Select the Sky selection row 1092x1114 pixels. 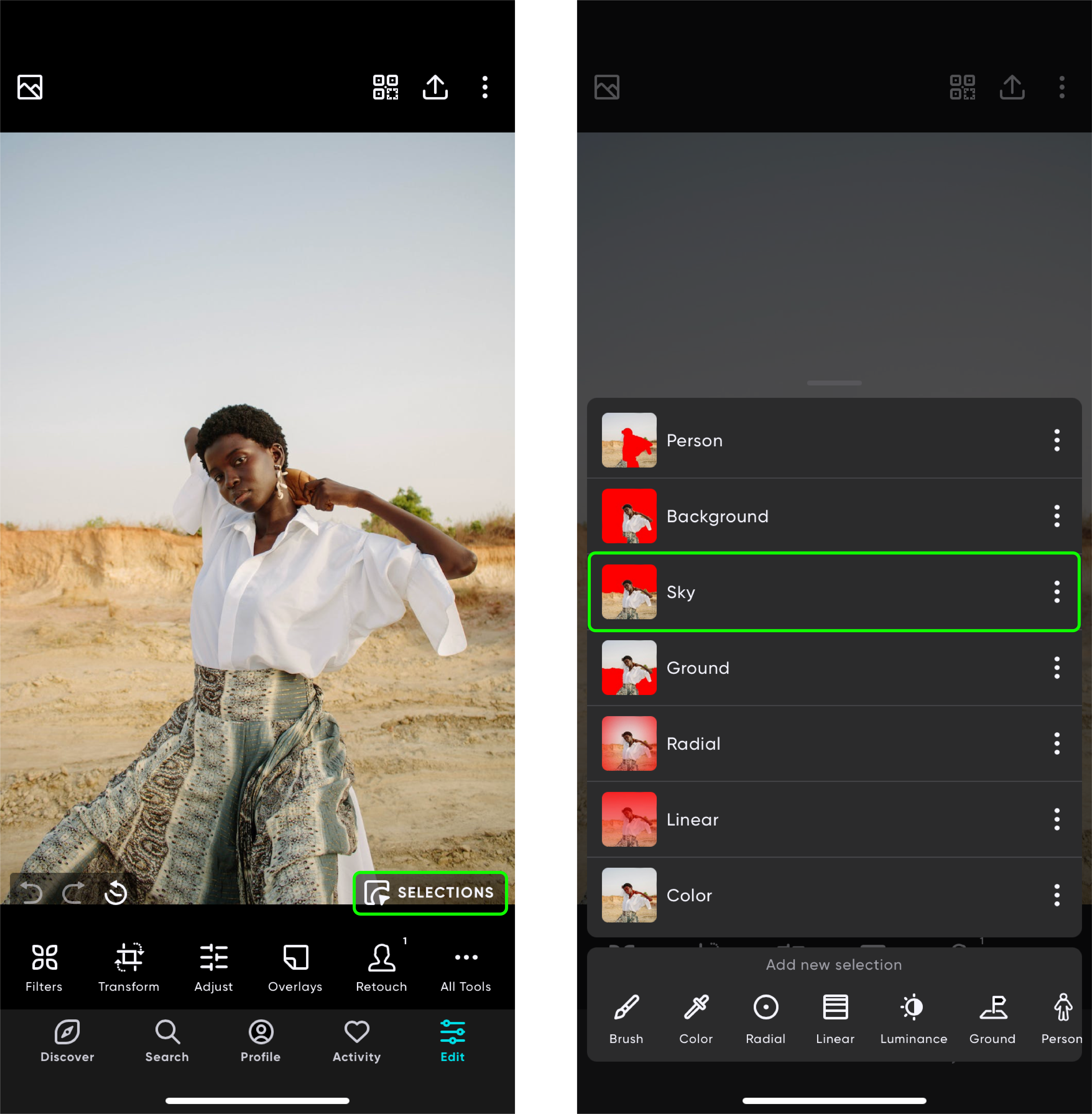(834, 592)
